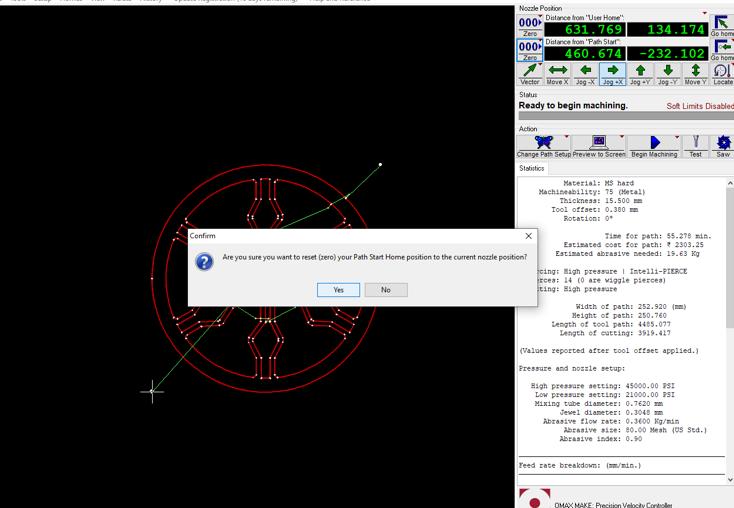Select "Mixing tube diameter: 0.7620 mm" line

point(599,404)
